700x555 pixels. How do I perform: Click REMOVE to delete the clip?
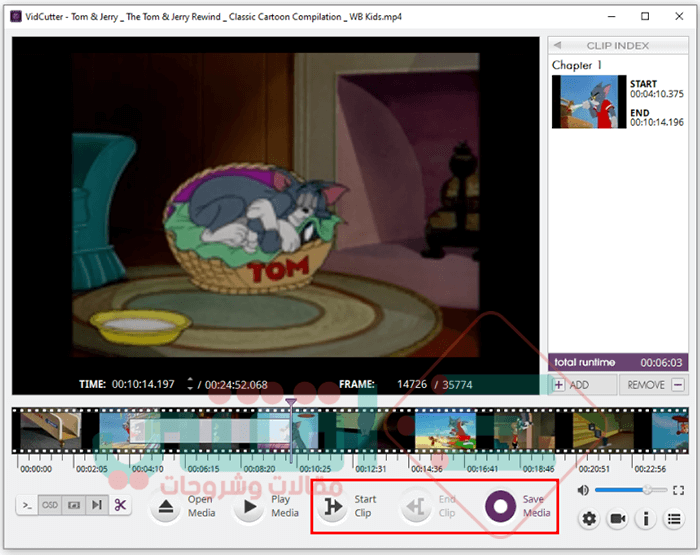[x=654, y=385]
